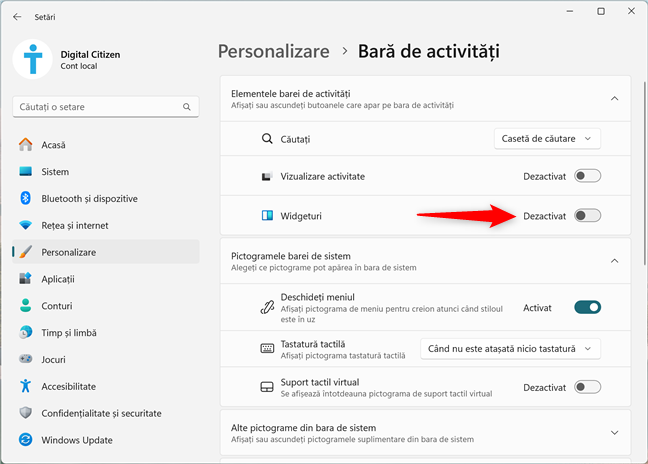648x464 pixels.
Task: Click the back arrow icon
Action: [17, 17]
